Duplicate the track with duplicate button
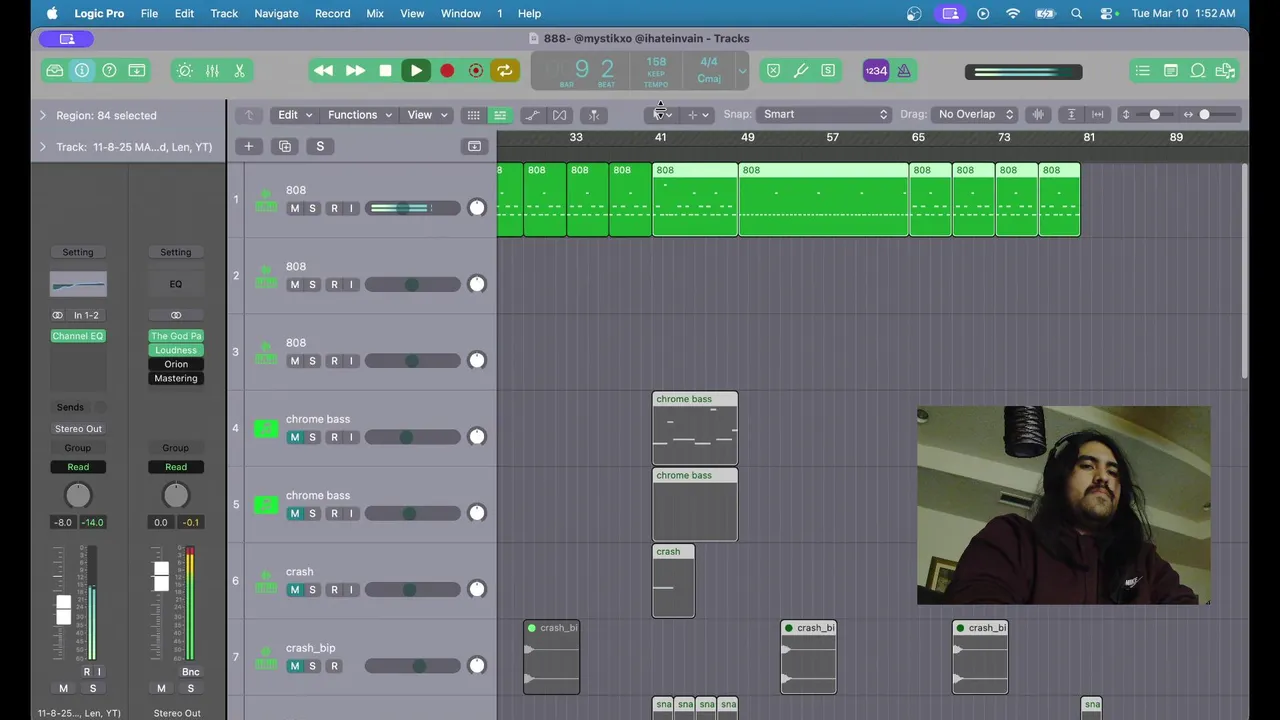The height and width of the screenshot is (720, 1280). (285, 147)
